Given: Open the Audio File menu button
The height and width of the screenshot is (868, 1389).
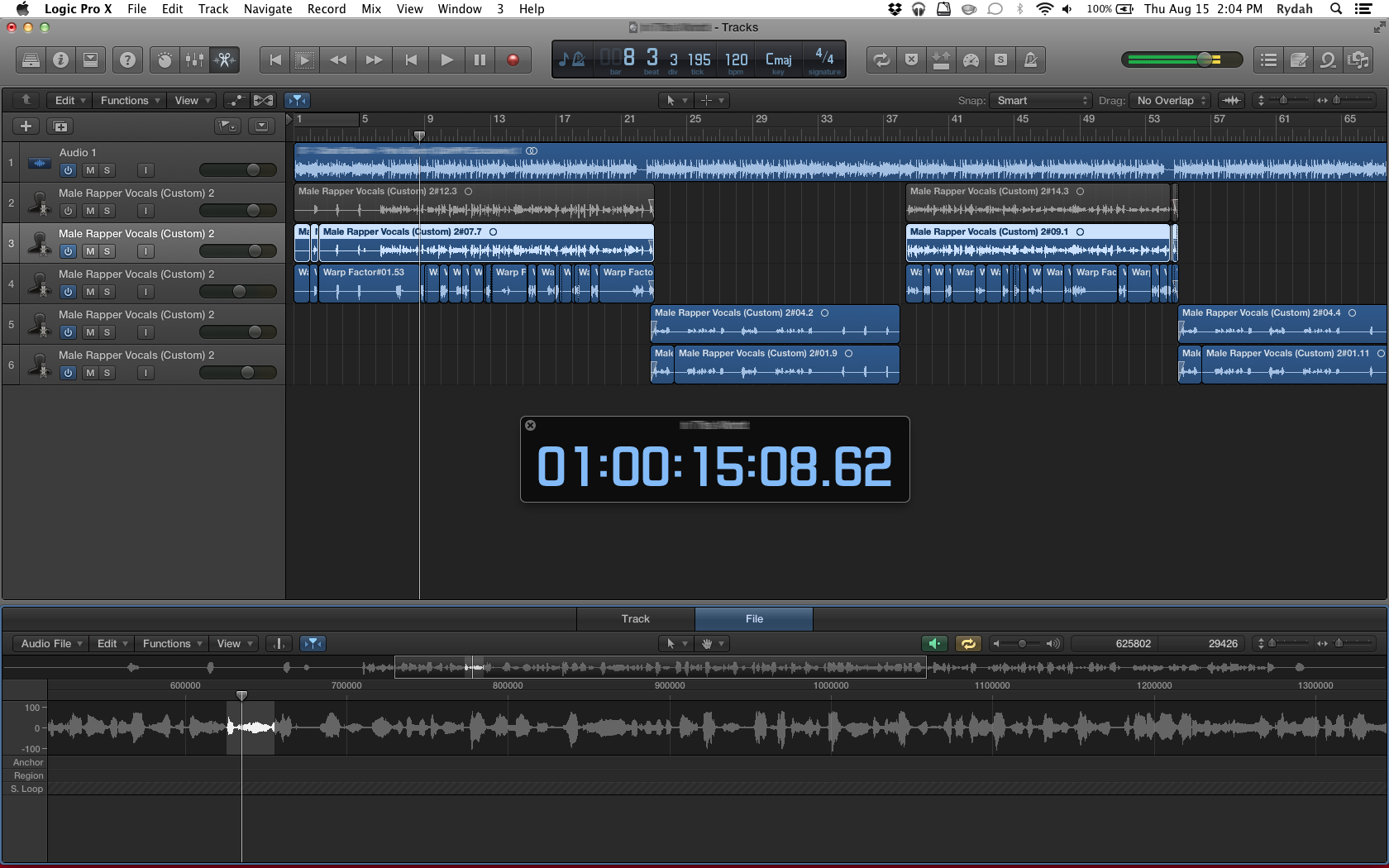Looking at the screenshot, I should click(x=51, y=644).
